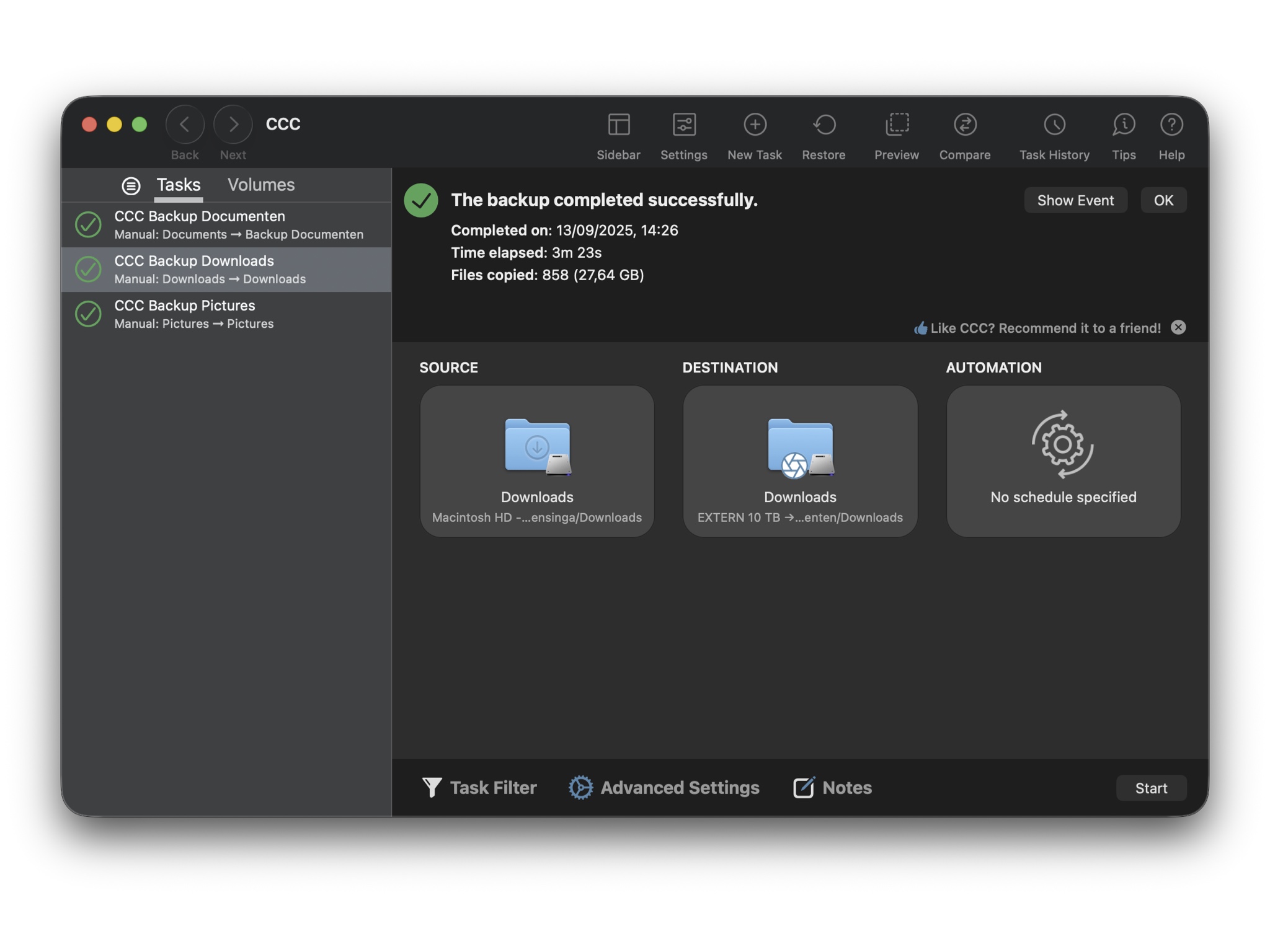Launch the Compare tool
This screenshot has height=952, width=1270.
965,125
